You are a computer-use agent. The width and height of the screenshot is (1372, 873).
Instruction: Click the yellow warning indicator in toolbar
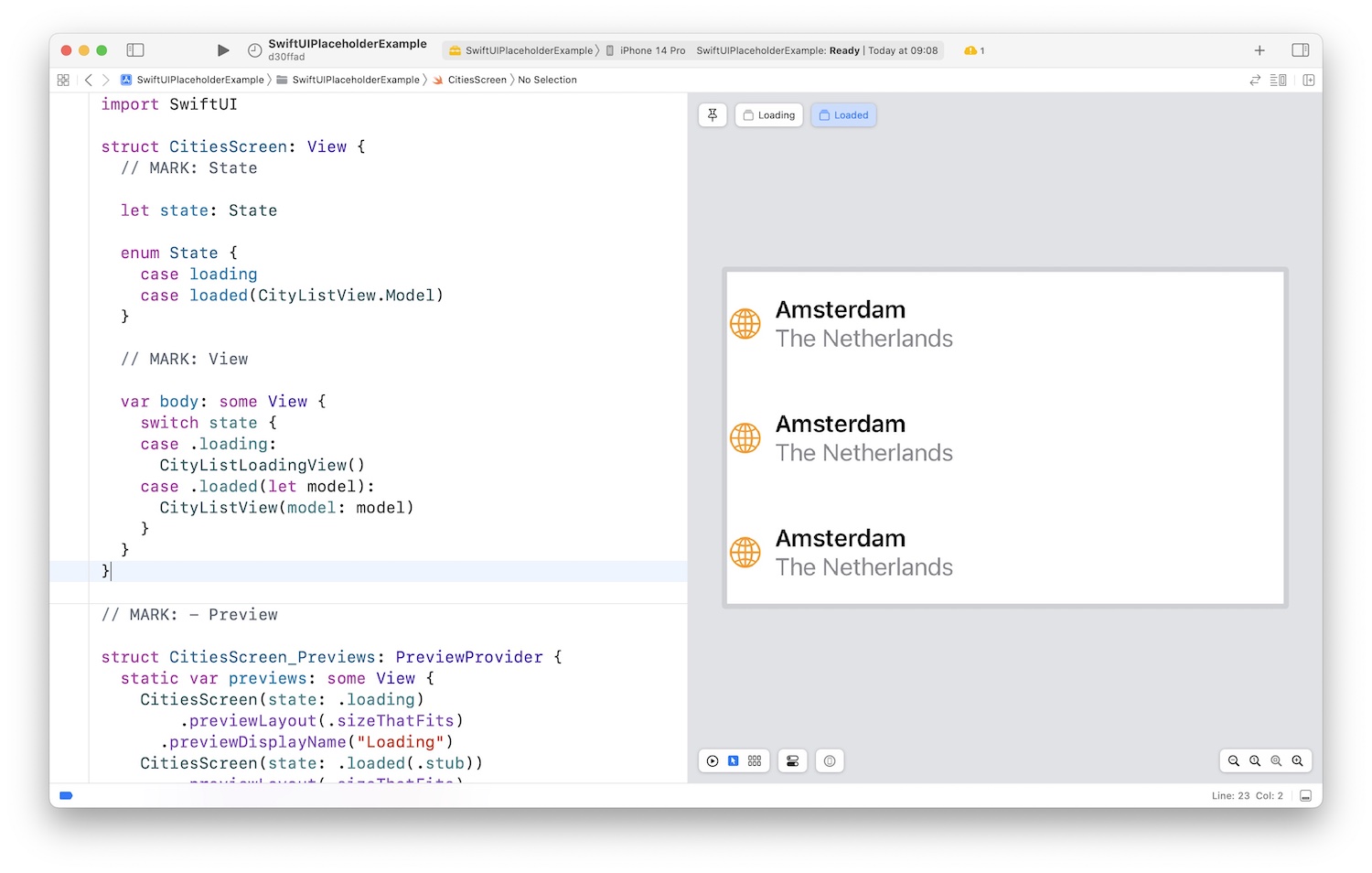(973, 50)
